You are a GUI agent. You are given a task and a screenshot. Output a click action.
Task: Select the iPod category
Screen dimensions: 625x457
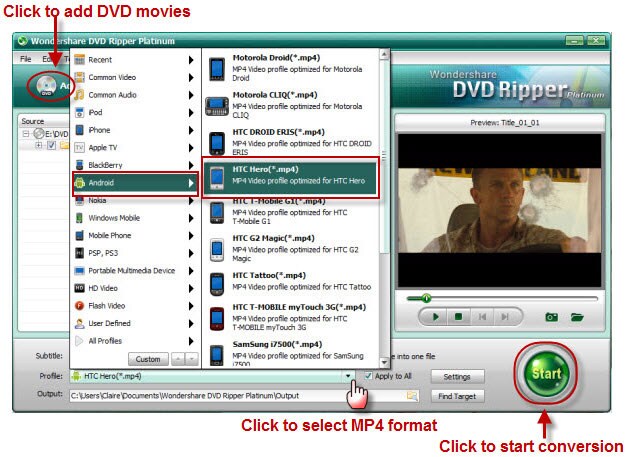point(135,112)
